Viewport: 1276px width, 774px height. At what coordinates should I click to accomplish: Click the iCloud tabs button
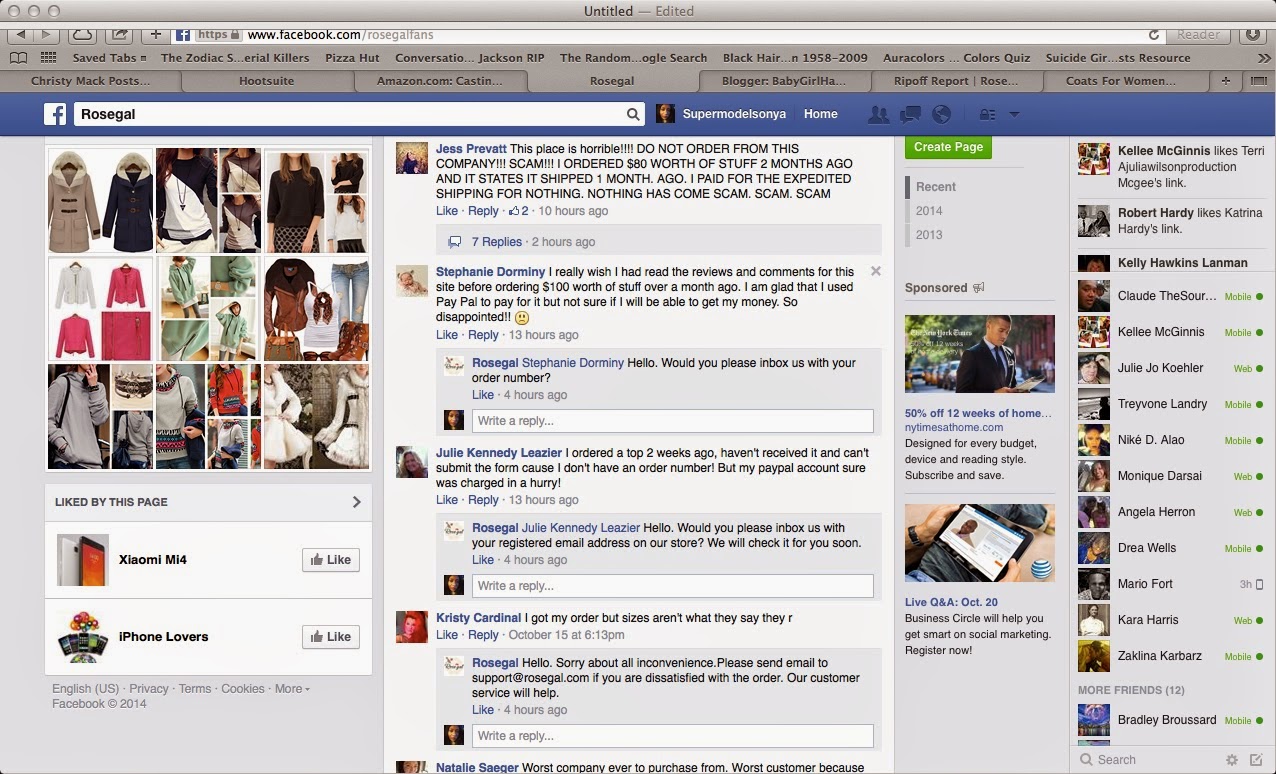[82, 34]
